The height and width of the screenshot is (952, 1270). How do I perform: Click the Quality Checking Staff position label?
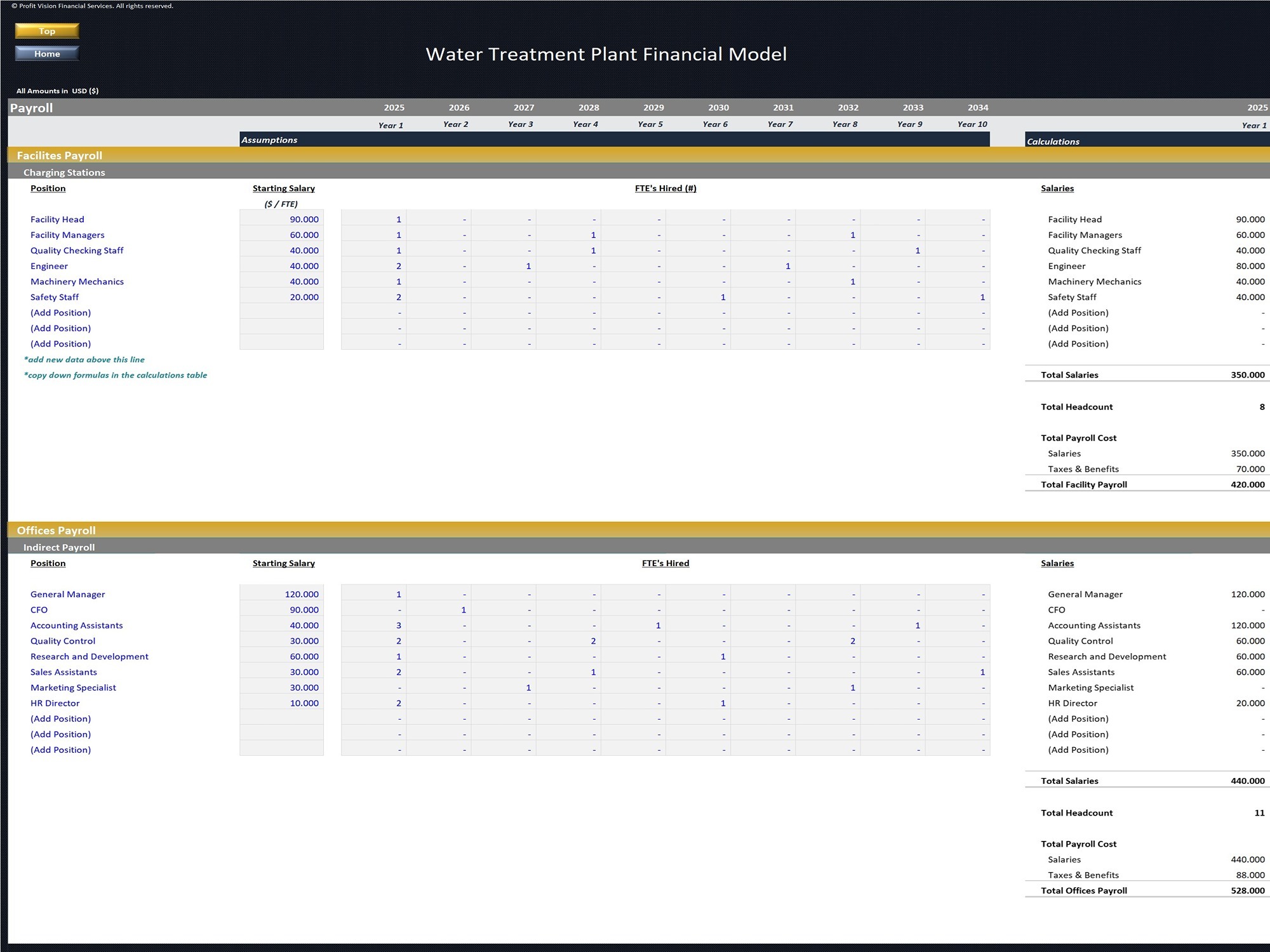[x=77, y=250]
